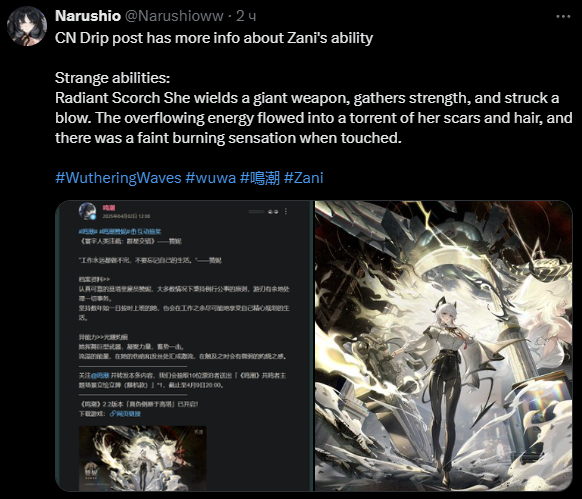
Task: Click the small Zani thumbnail inside the Weibo post
Action: click(x=143, y=458)
